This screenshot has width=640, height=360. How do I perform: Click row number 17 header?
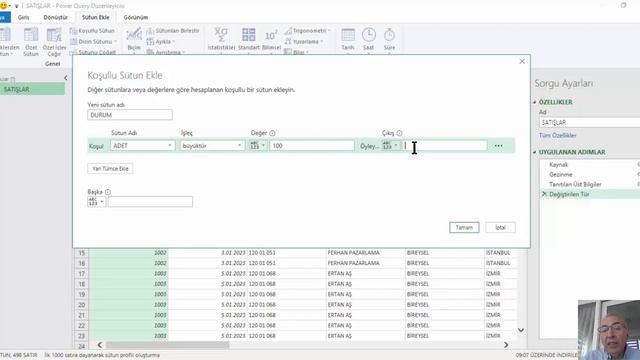82,273
